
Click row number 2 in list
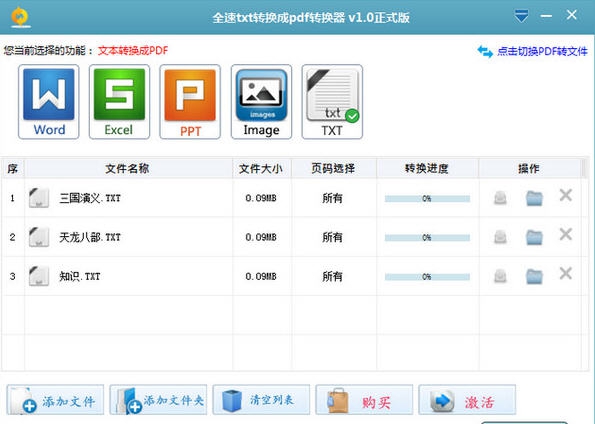[x=13, y=237]
